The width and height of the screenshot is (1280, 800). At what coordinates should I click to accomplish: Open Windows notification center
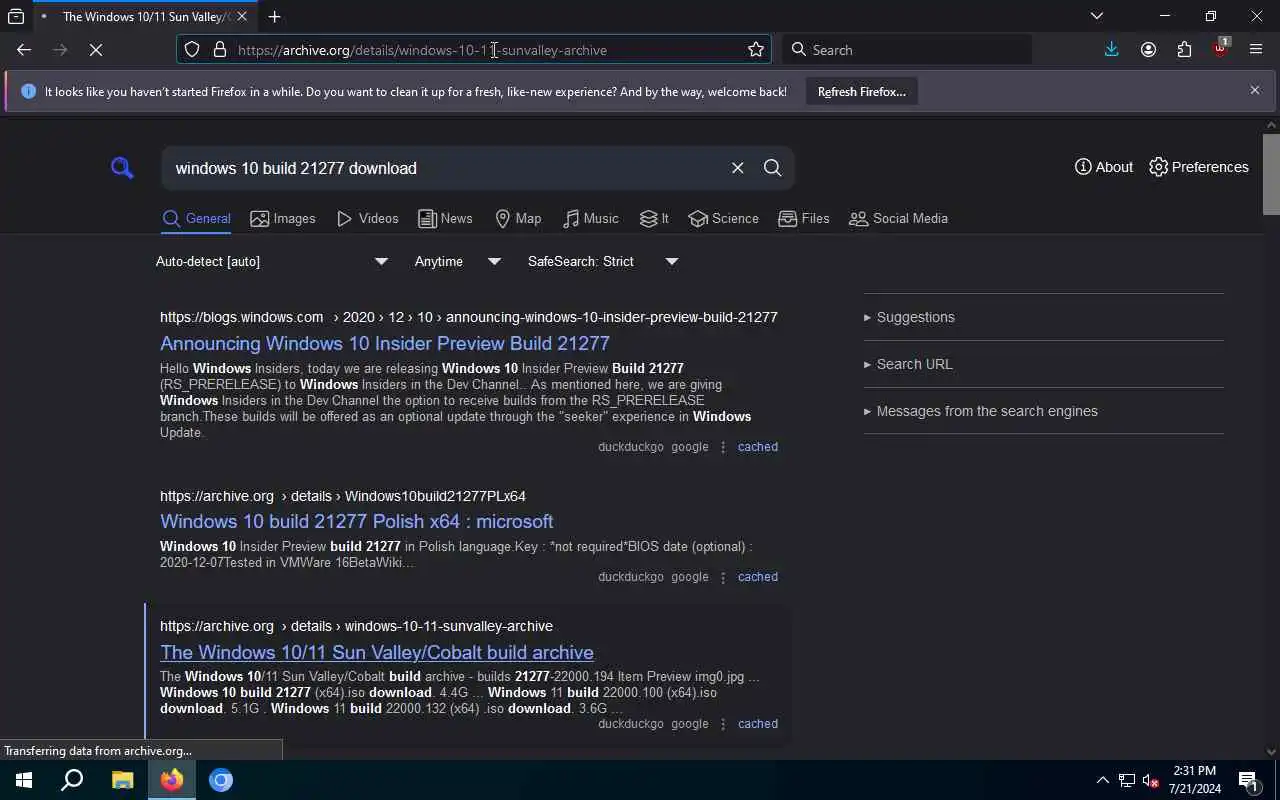point(1248,780)
